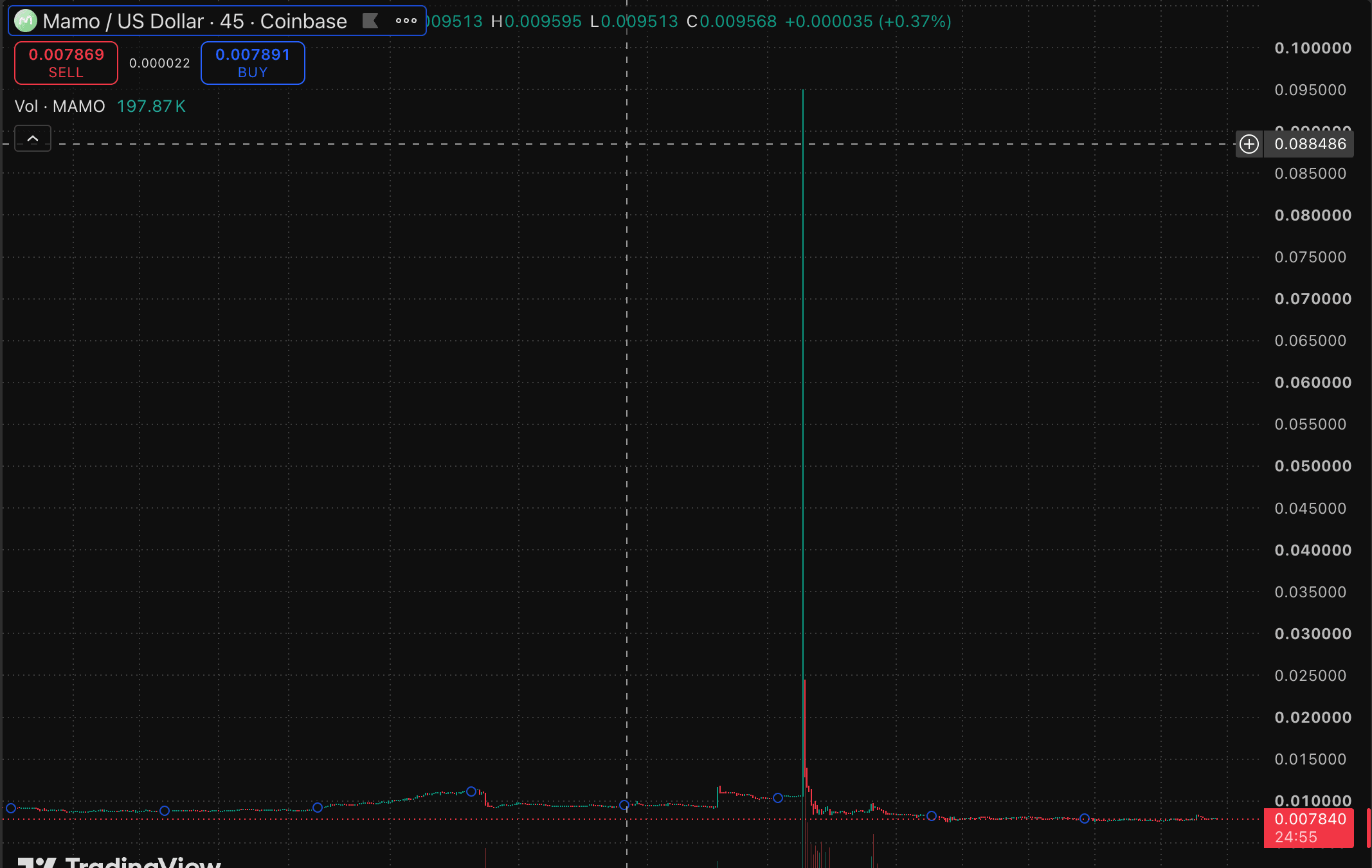Viewport: 1372px width, 868px height.
Task: Click the 0.065000 price axis label
Action: [x=1310, y=341]
